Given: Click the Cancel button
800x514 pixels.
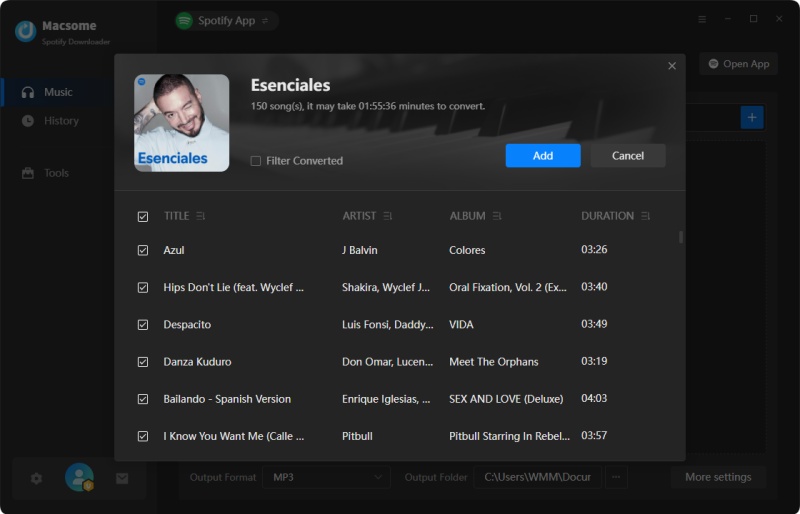Looking at the screenshot, I should 628,156.
